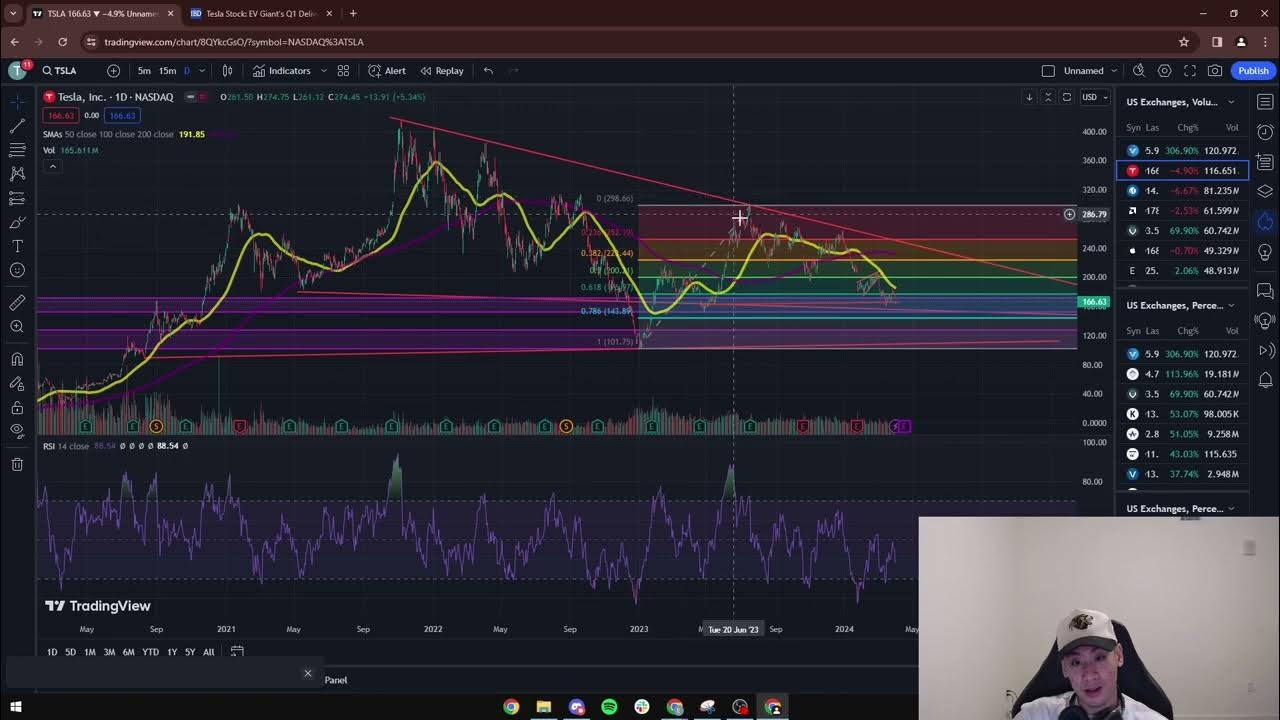The image size is (1280, 720).
Task: Open the candlestick chart type selector
Action: 227,71
